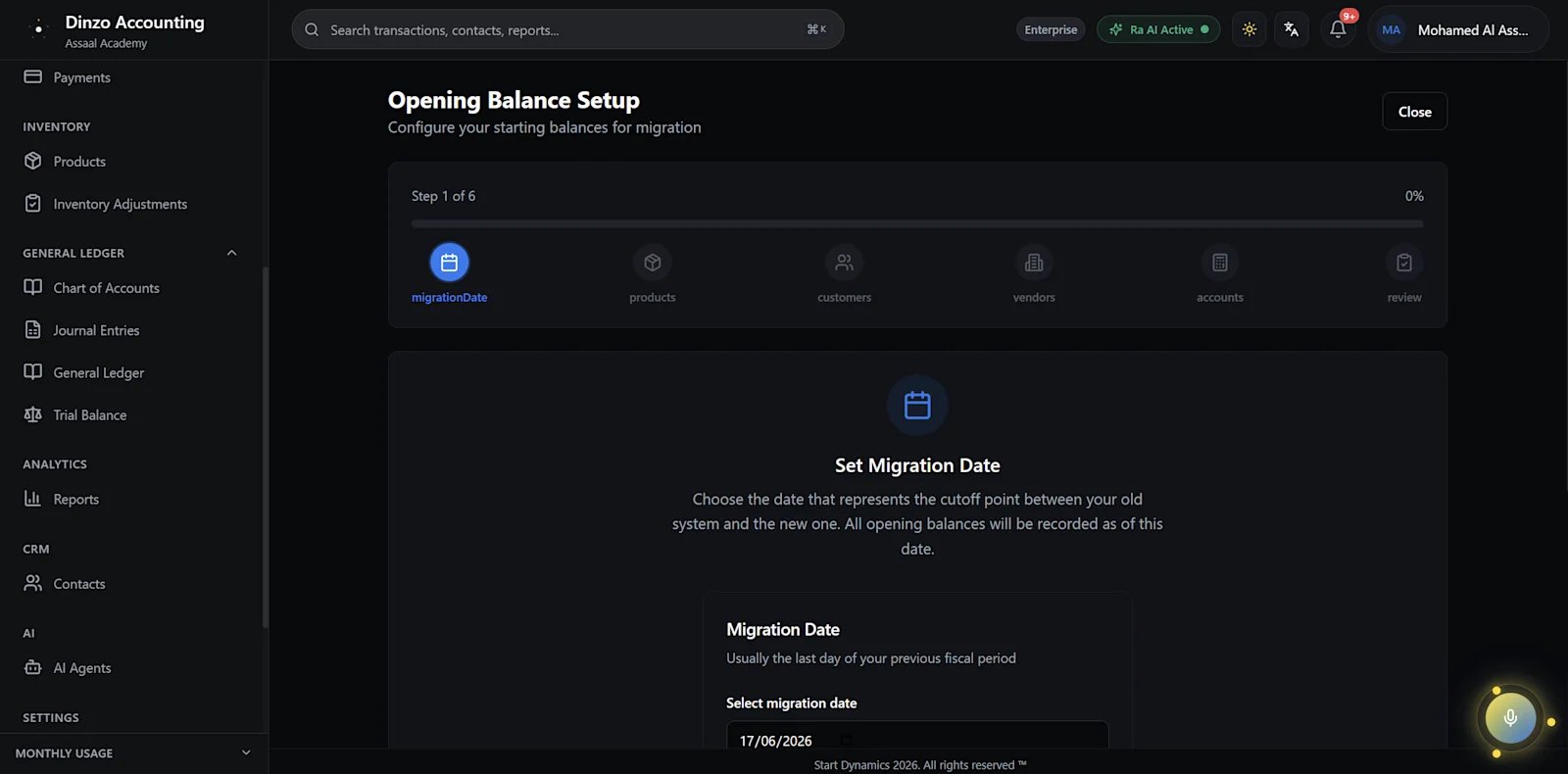This screenshot has height=774, width=1568.
Task: Click the Opening Balance Setup title
Action: point(514,100)
